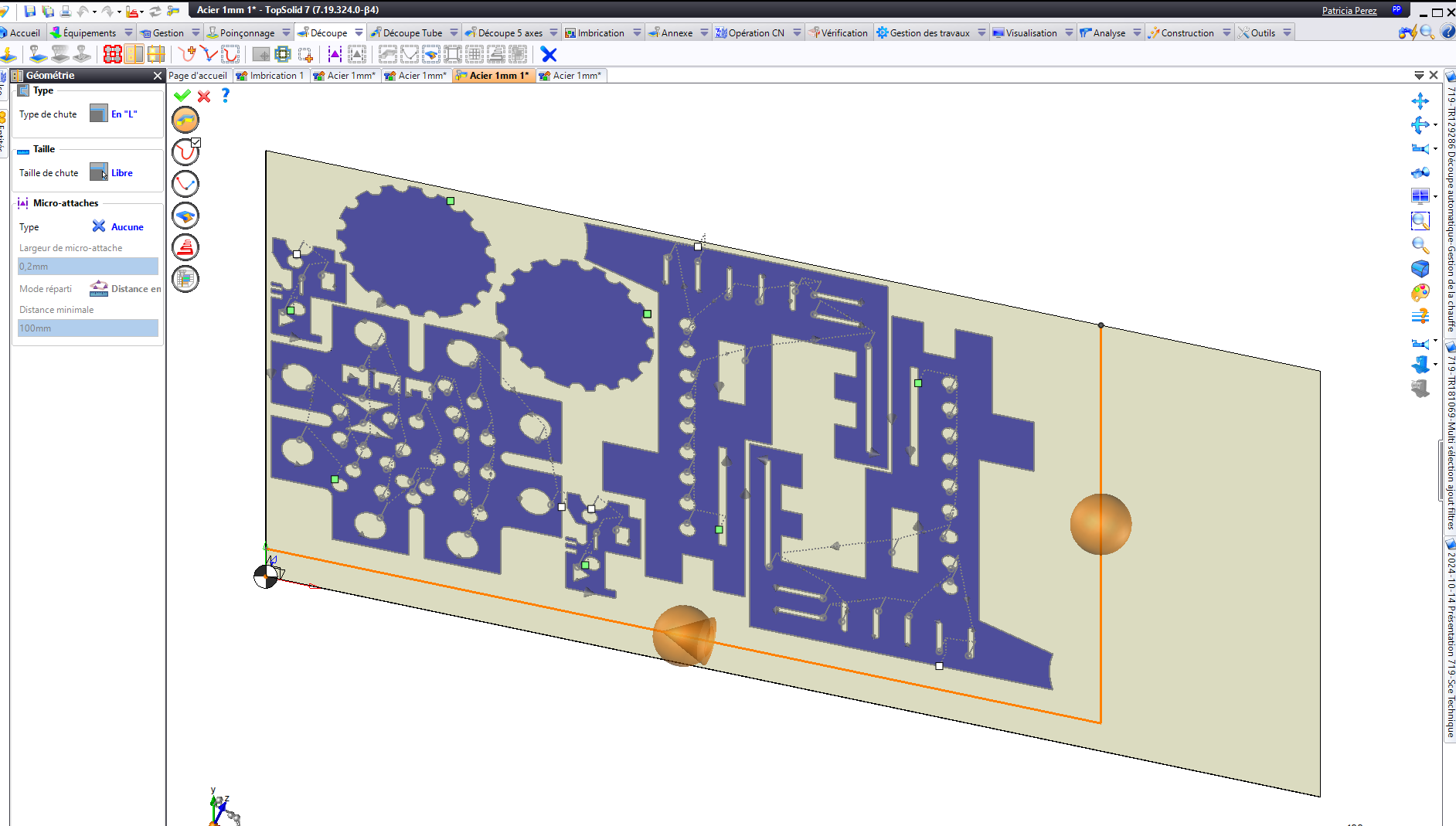Click the save floppy disk icon
The width and height of the screenshot is (1456, 826).
[30, 11]
